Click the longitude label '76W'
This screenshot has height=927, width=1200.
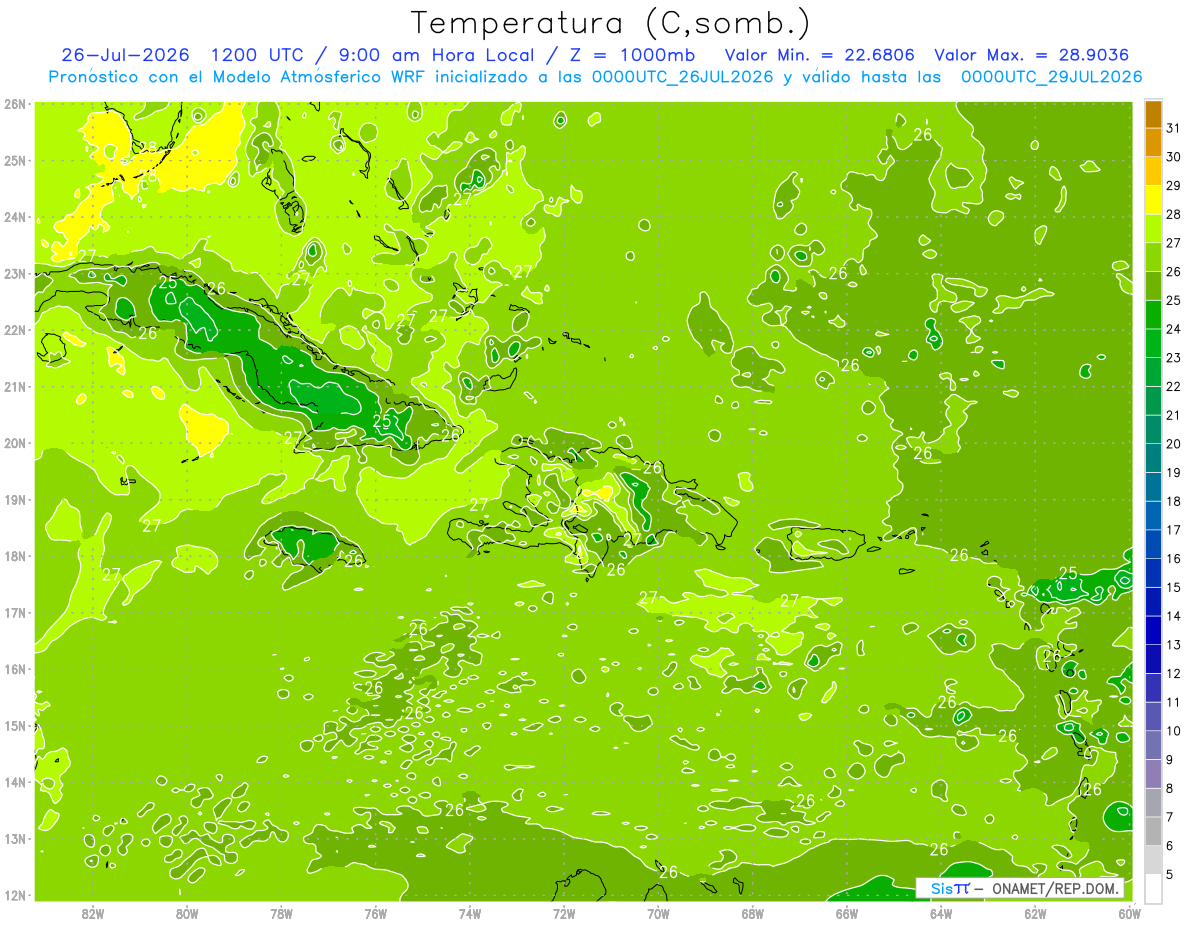point(376,913)
